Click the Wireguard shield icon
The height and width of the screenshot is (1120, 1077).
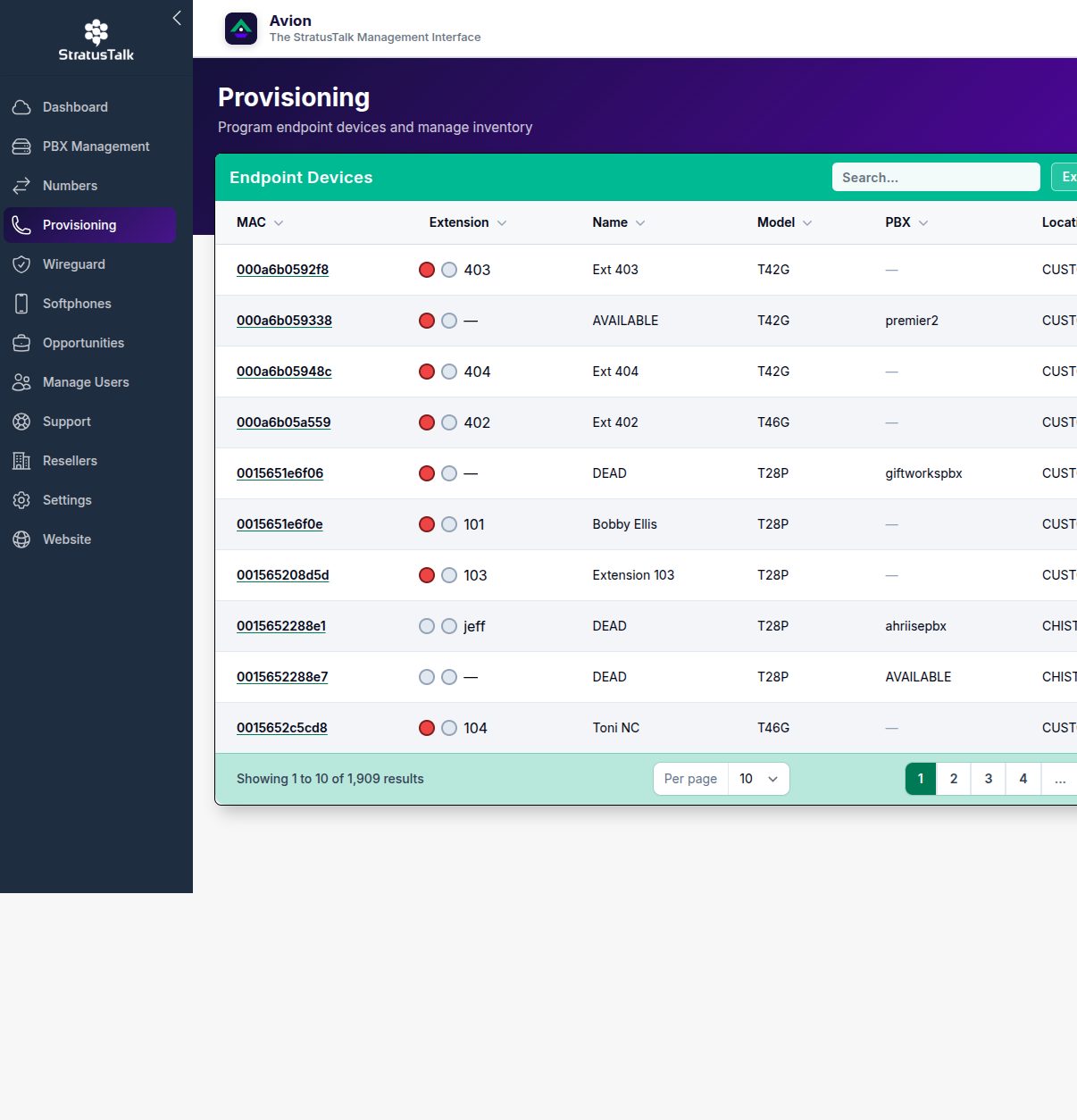click(x=21, y=264)
